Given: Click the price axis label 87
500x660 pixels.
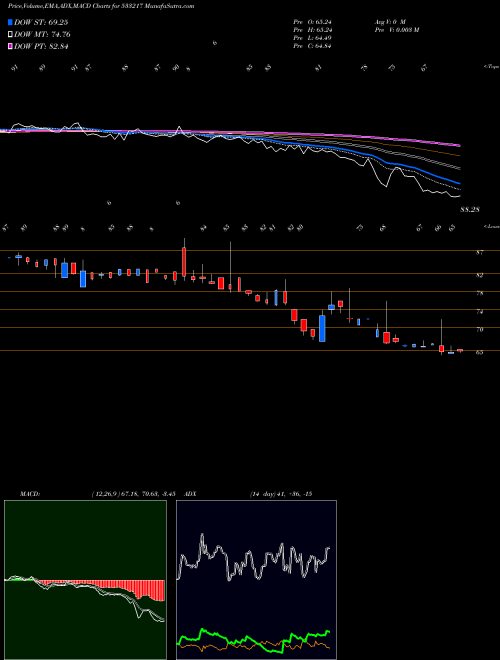Looking at the screenshot, I should tap(479, 253).
